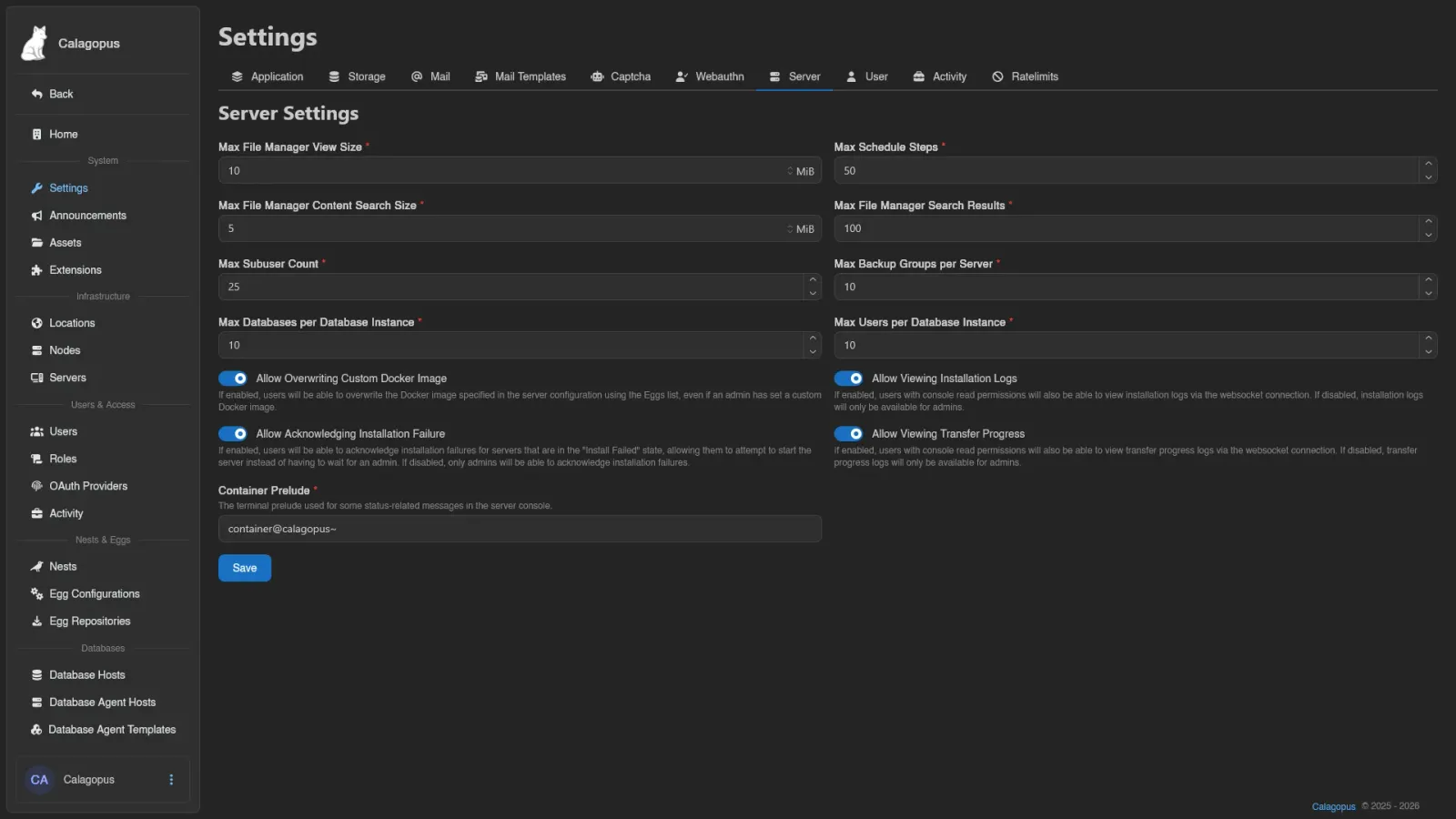
Task: Click the Egg Repositories download icon
Action: pos(37,621)
